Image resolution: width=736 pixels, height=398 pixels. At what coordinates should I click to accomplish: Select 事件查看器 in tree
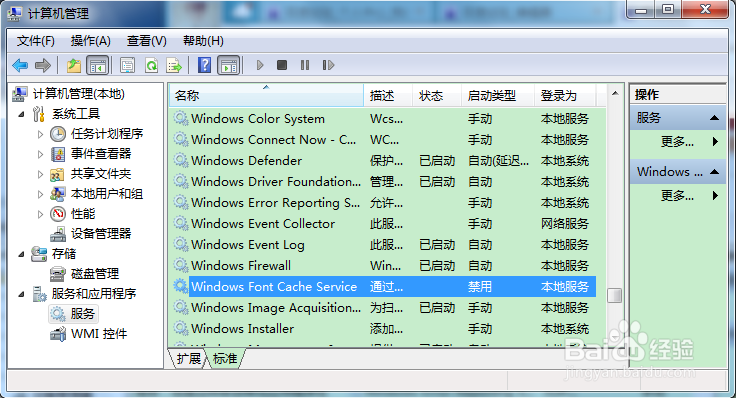coord(101,153)
